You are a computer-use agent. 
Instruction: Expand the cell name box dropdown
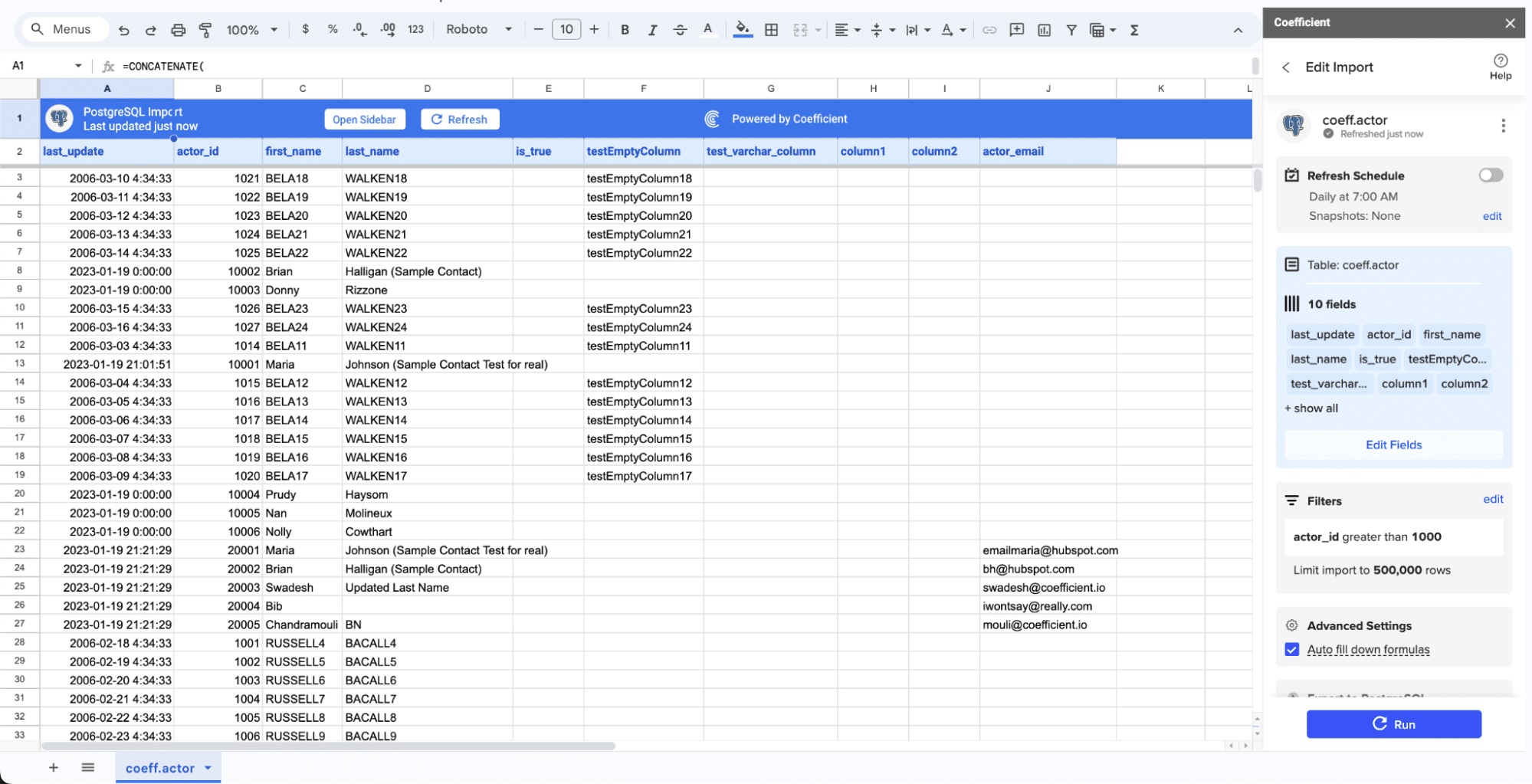pyautogui.click(x=78, y=66)
